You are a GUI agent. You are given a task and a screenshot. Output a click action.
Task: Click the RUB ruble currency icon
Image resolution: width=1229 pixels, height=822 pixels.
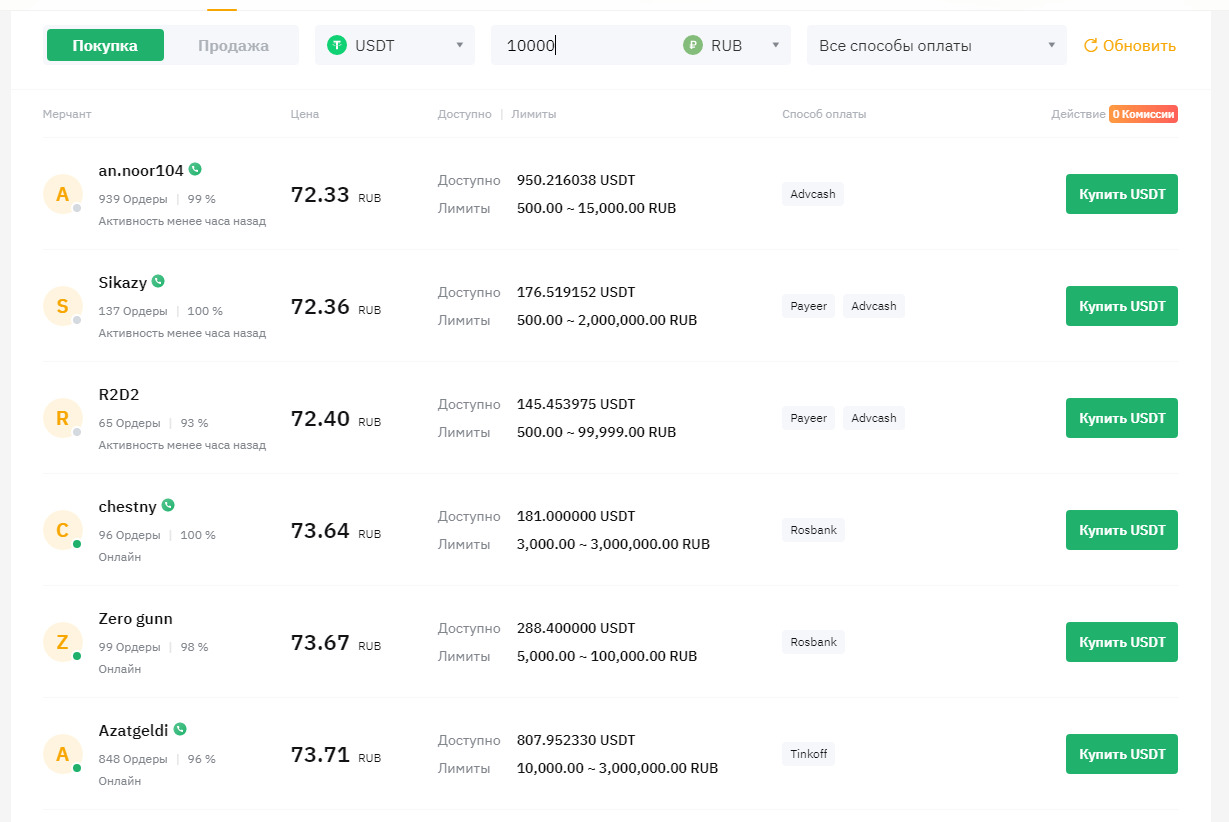tap(693, 45)
